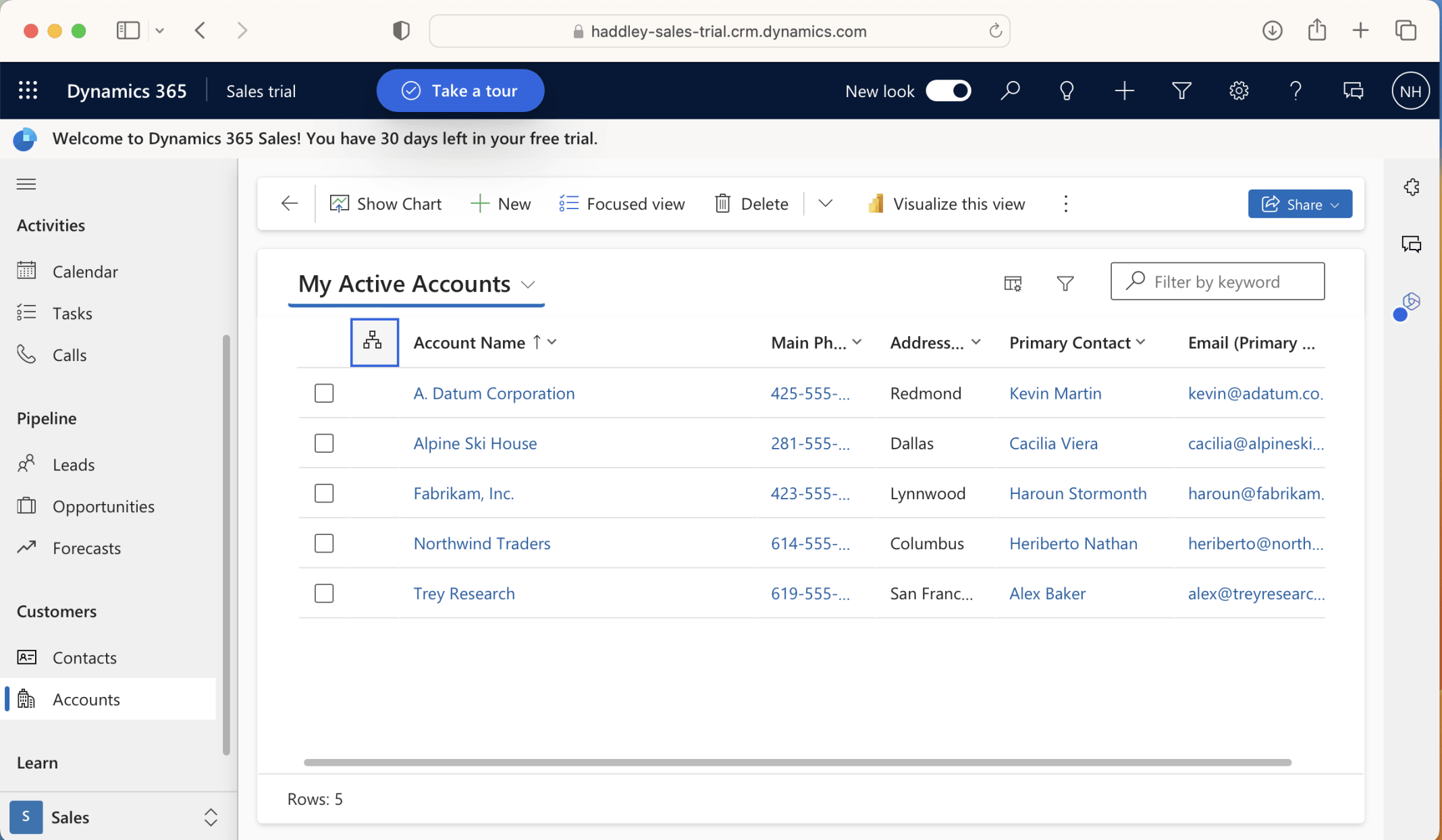Click the Advanced find funnel in the top bar
This screenshot has height=840, width=1442.
coord(1181,90)
